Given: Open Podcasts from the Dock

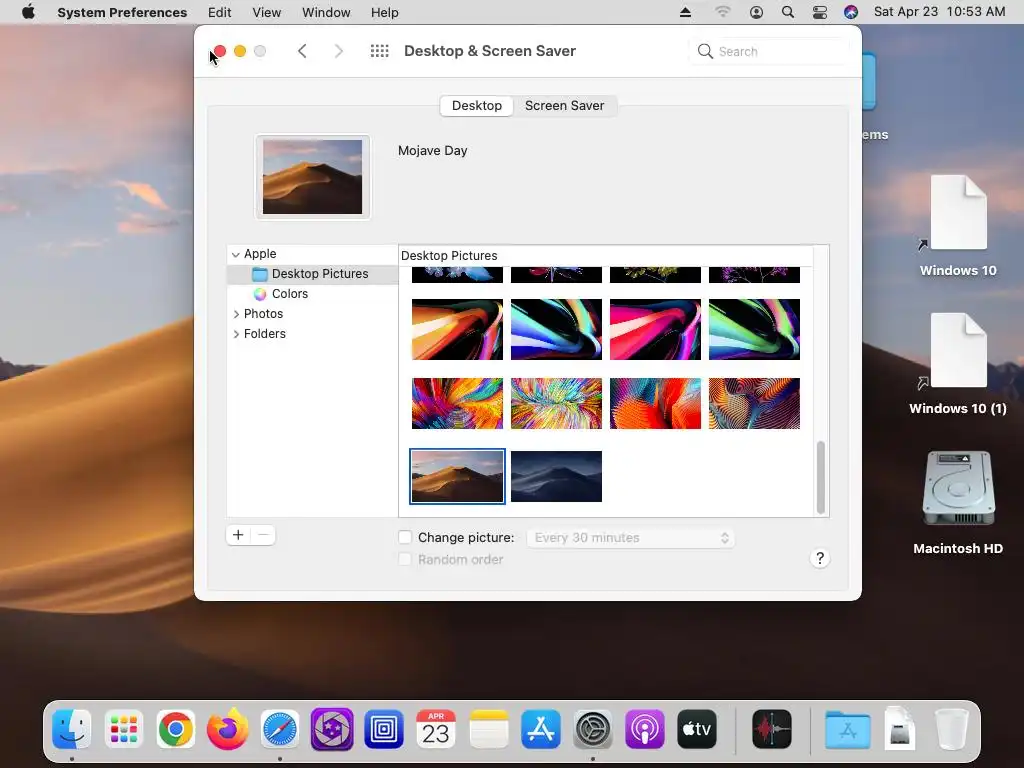Looking at the screenshot, I should (645, 729).
